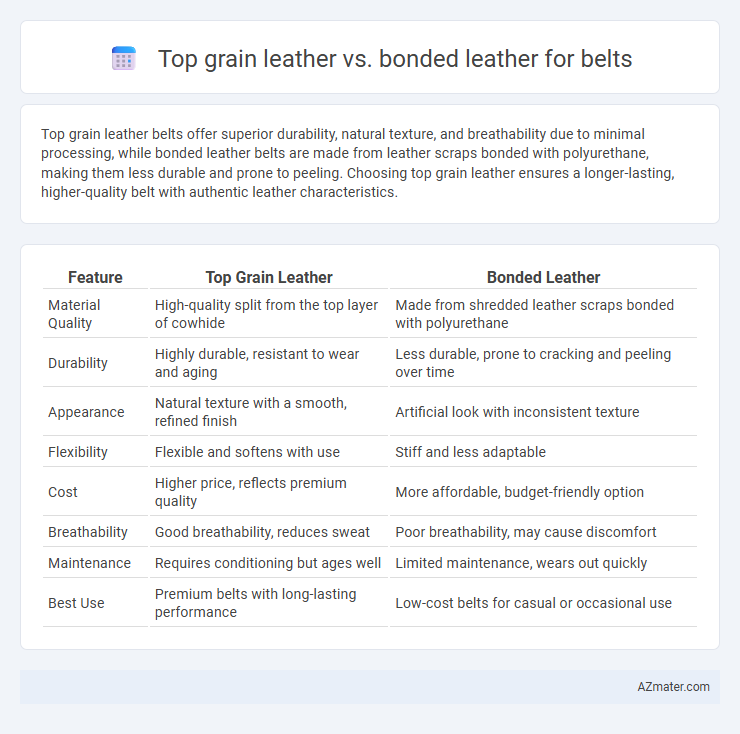Screen dimensions: 740x734
Task: Select 'More affordable, budget-friendly option' cell
Action: click(520, 492)
